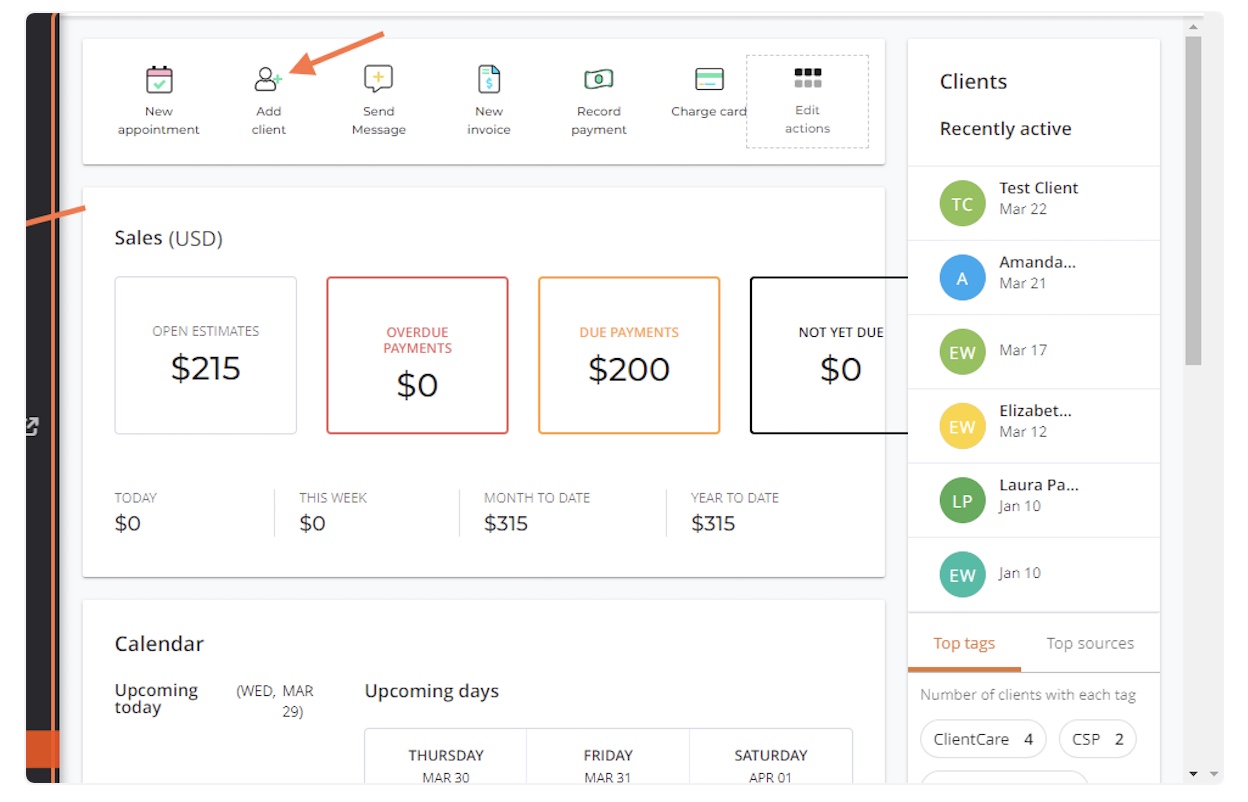Viewport: 1248px width, 802px height.
Task: Select the CSP tag chip
Action: click(1098, 739)
